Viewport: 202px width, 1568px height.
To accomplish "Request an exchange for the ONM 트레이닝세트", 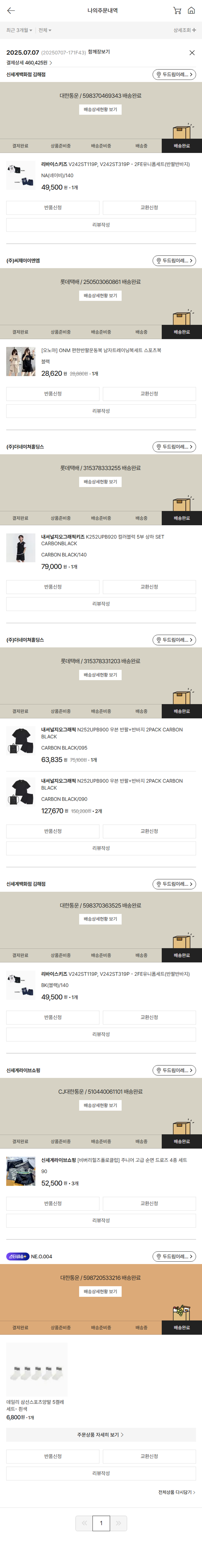I will click(149, 394).
